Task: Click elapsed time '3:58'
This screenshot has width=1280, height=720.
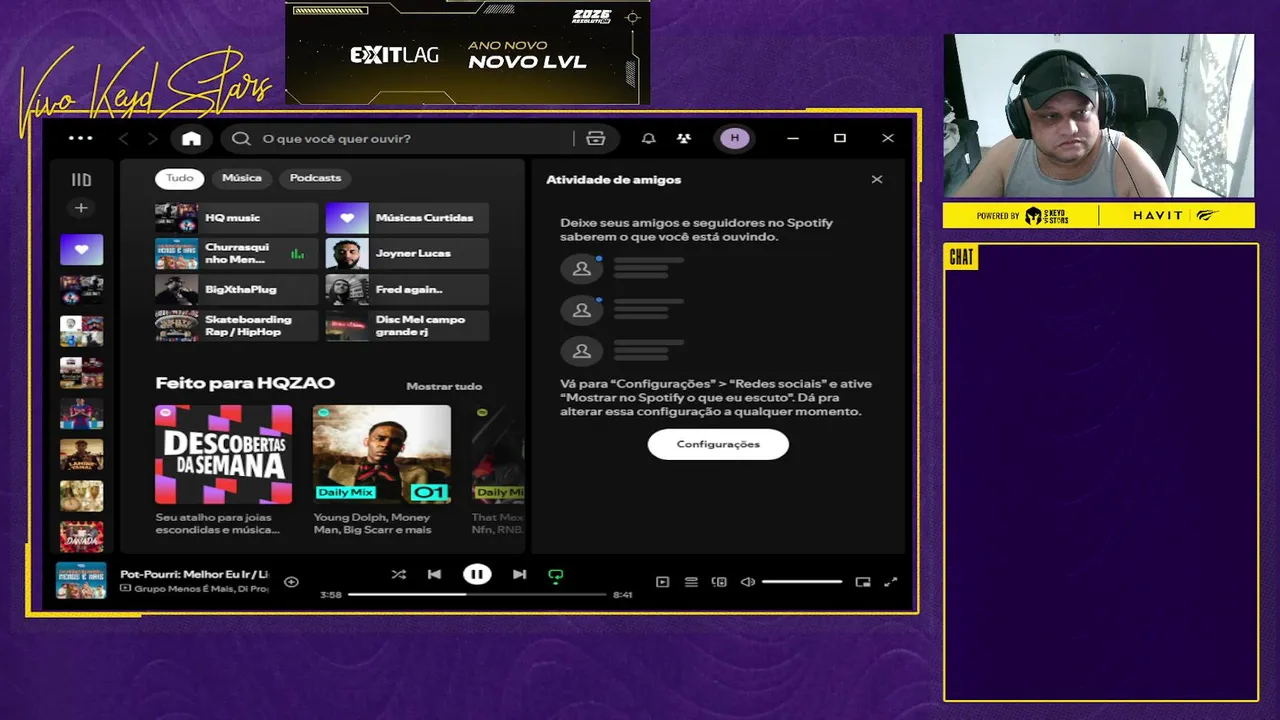Action: click(331, 595)
